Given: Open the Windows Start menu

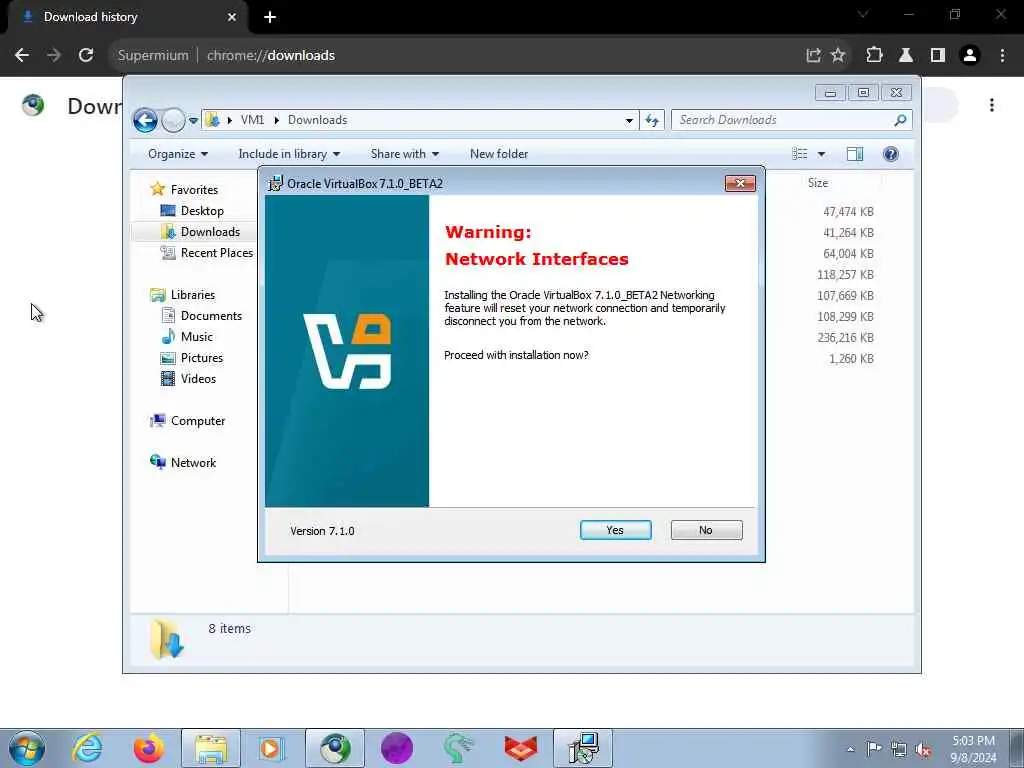Looking at the screenshot, I should [27, 748].
